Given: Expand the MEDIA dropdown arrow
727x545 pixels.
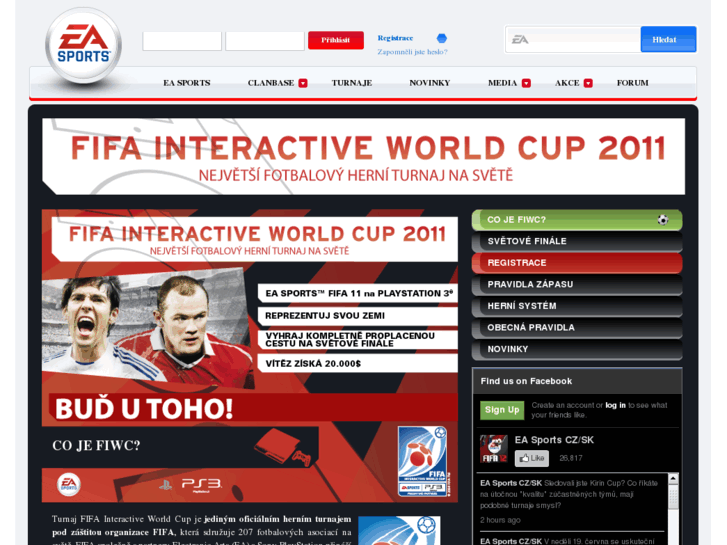Looking at the screenshot, I should click(526, 83).
